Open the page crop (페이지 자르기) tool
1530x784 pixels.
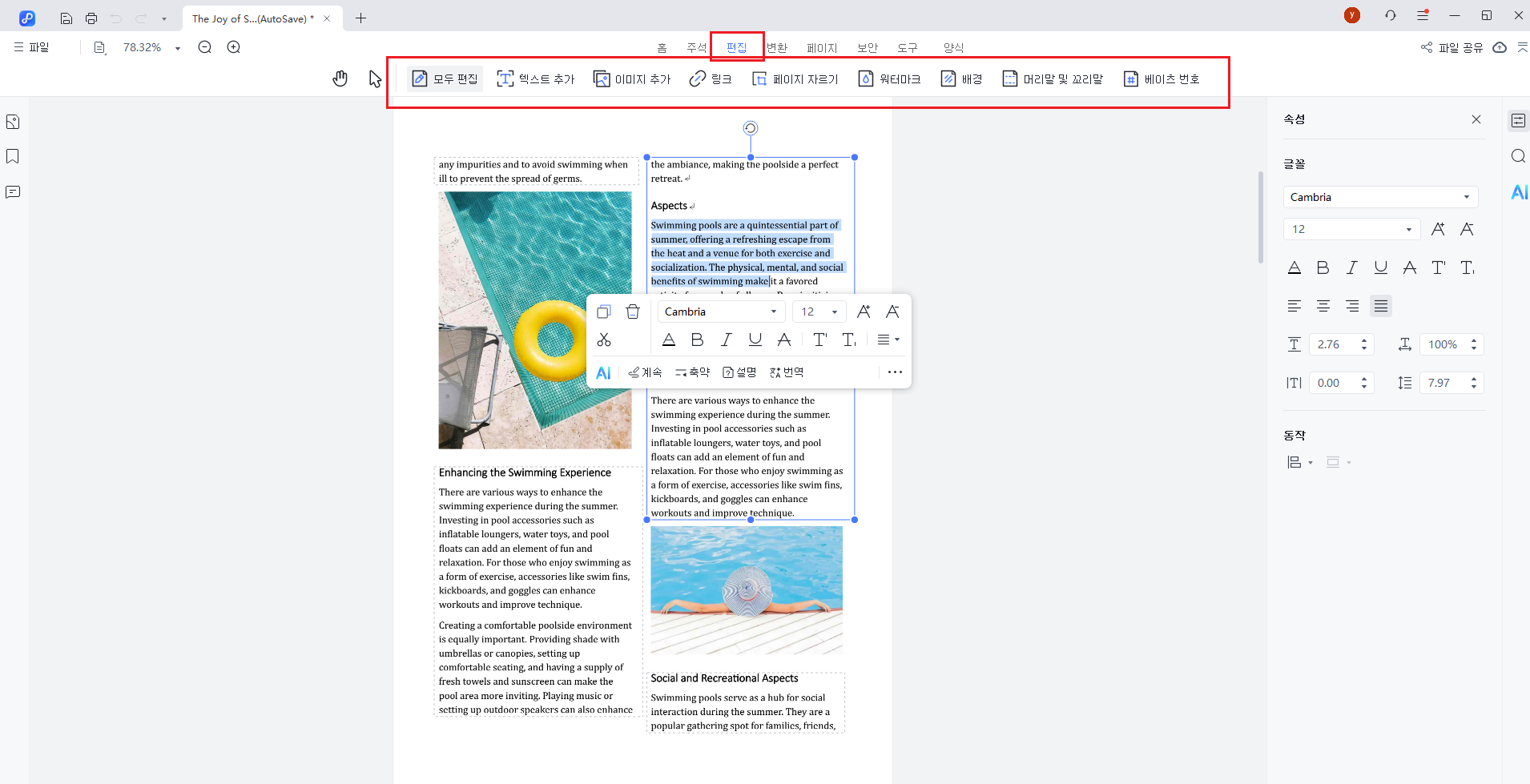click(x=795, y=78)
